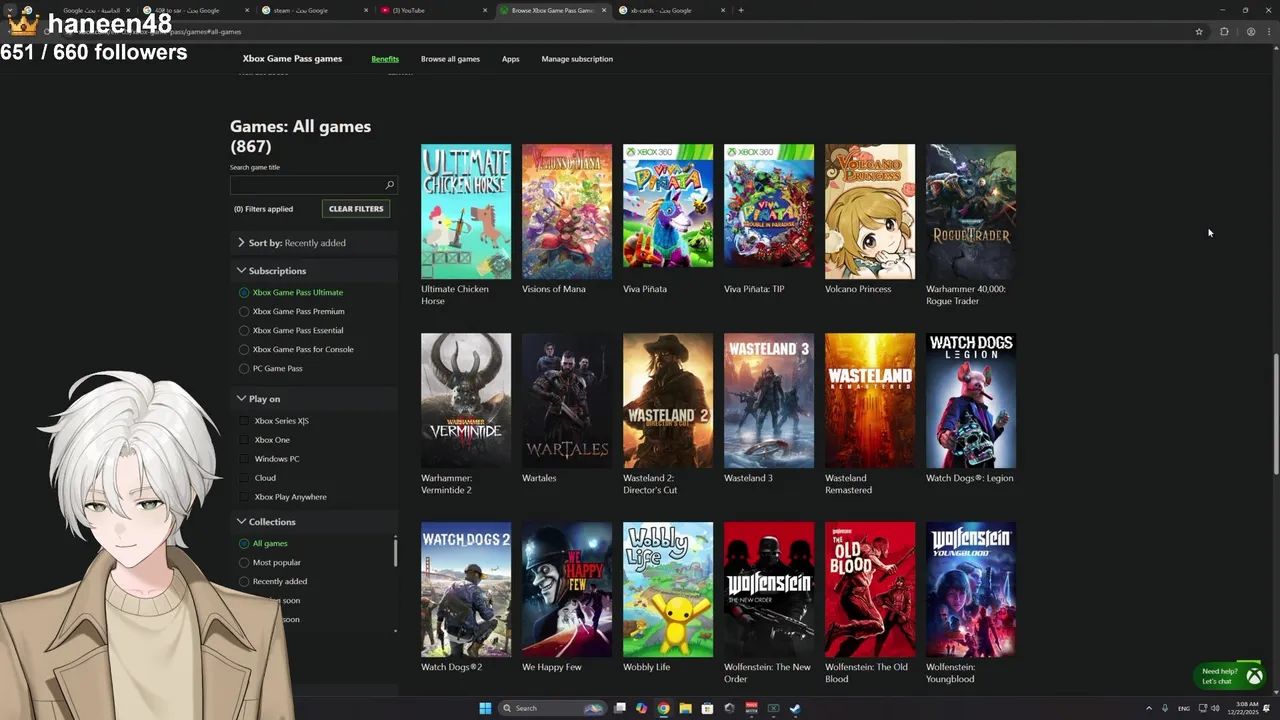Open Steam from the taskbar
This screenshot has width=1280, height=720.
click(x=795, y=708)
